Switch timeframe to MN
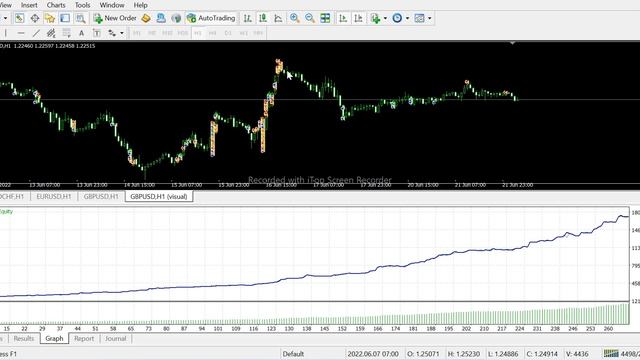 (258, 33)
